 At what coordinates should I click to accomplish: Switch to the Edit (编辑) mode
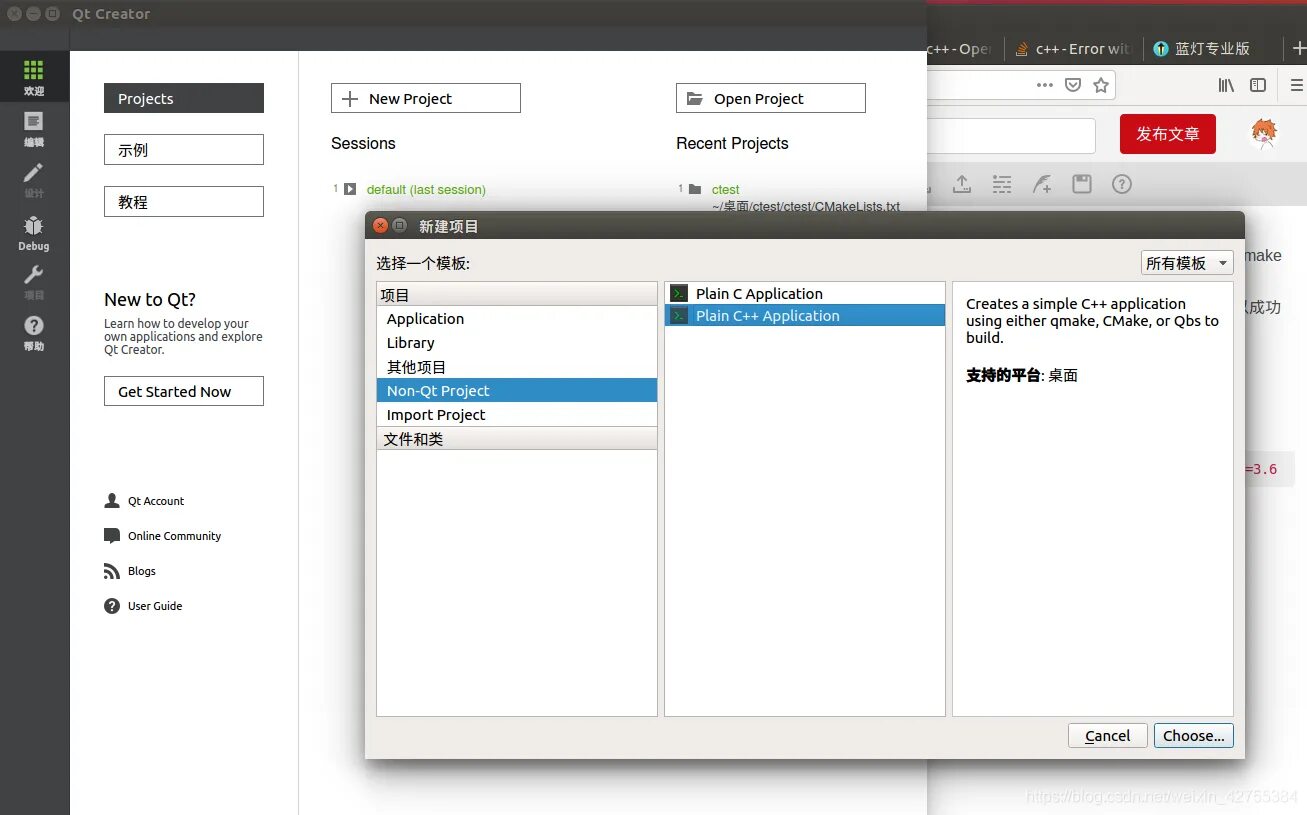[34, 129]
